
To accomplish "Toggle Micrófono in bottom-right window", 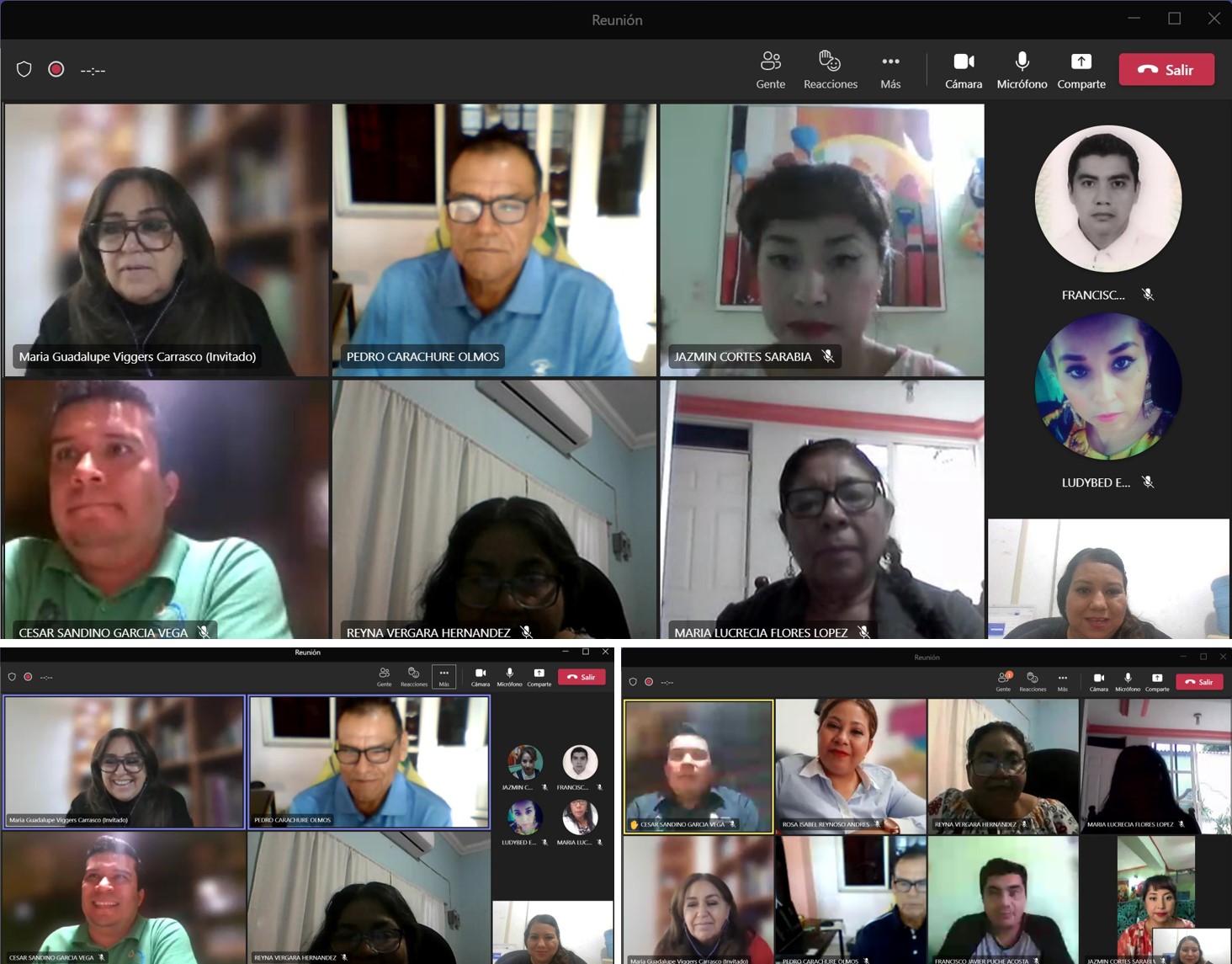I will click(x=1128, y=682).
